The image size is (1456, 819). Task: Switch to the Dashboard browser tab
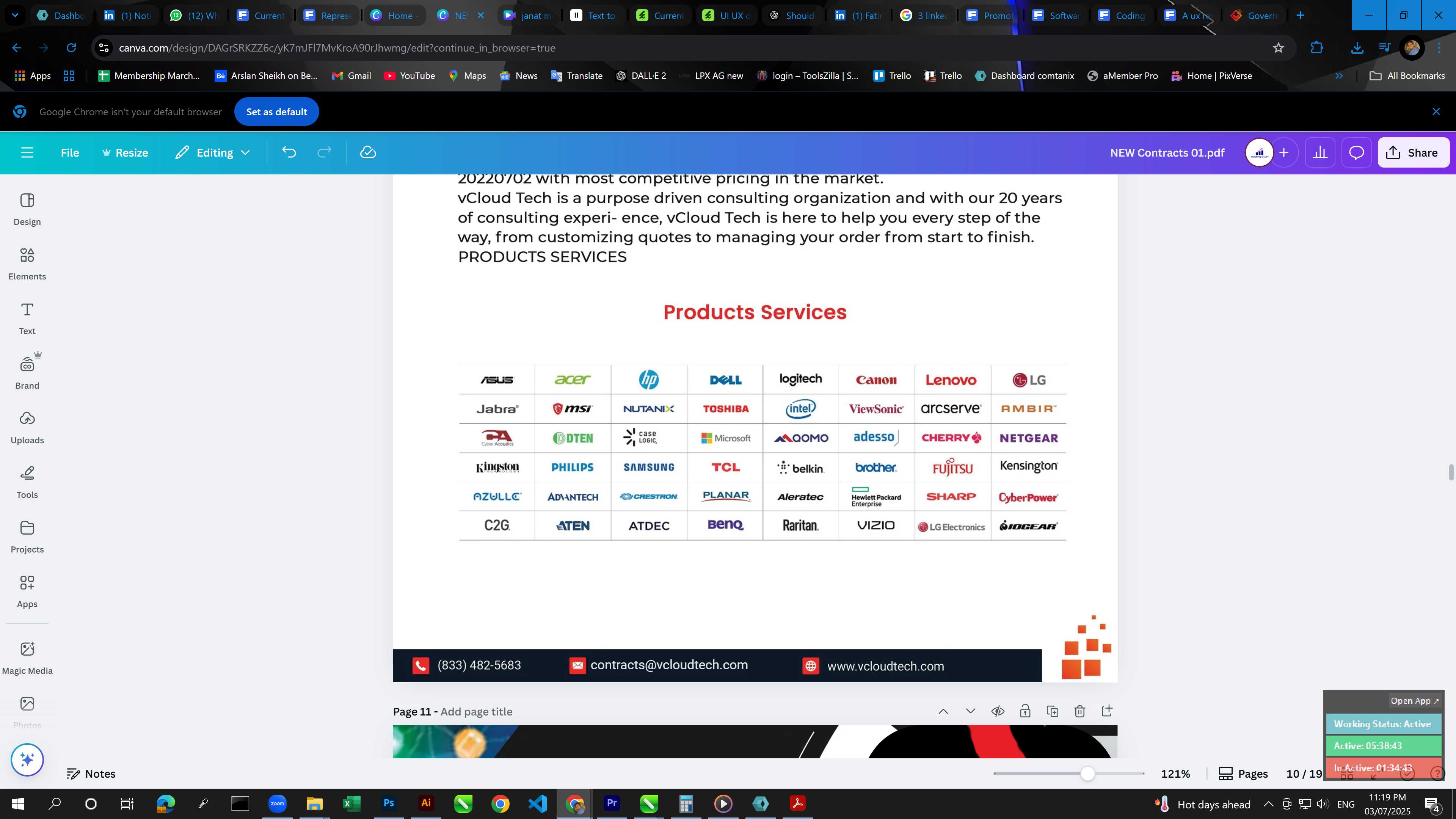[x=61, y=15]
